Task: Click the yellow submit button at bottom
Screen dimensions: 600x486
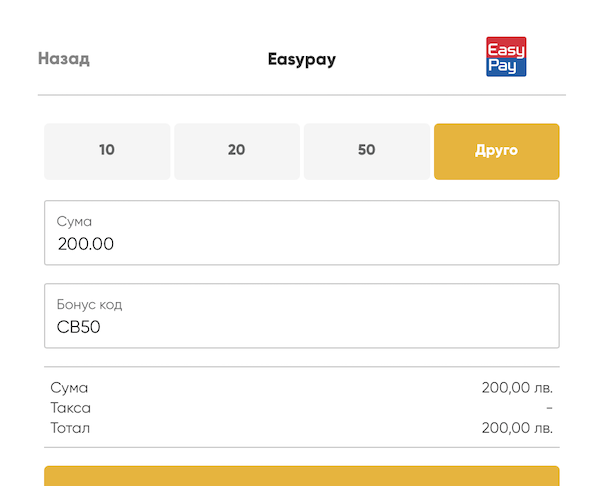Action: click(302, 476)
